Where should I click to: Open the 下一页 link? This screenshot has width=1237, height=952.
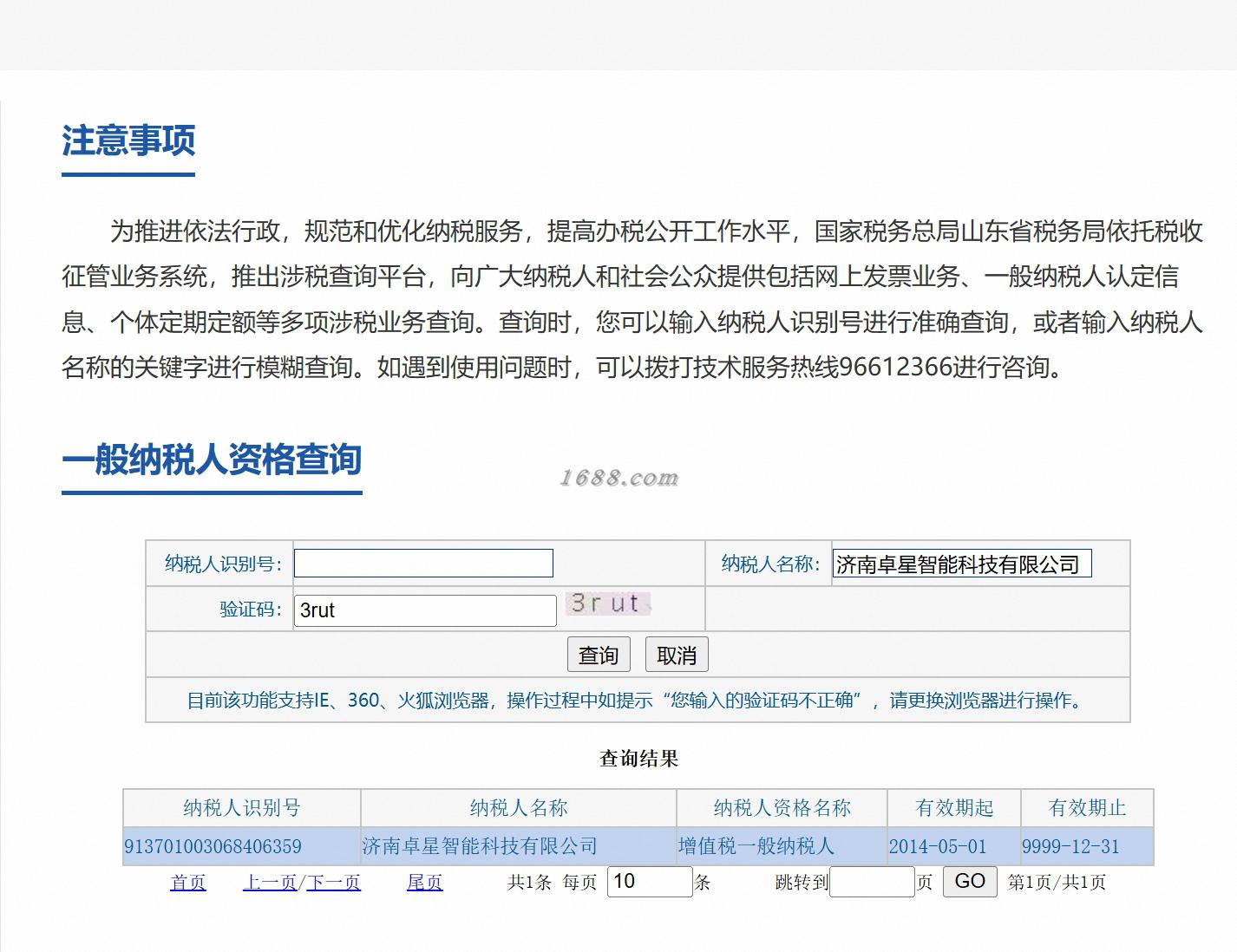(x=333, y=883)
